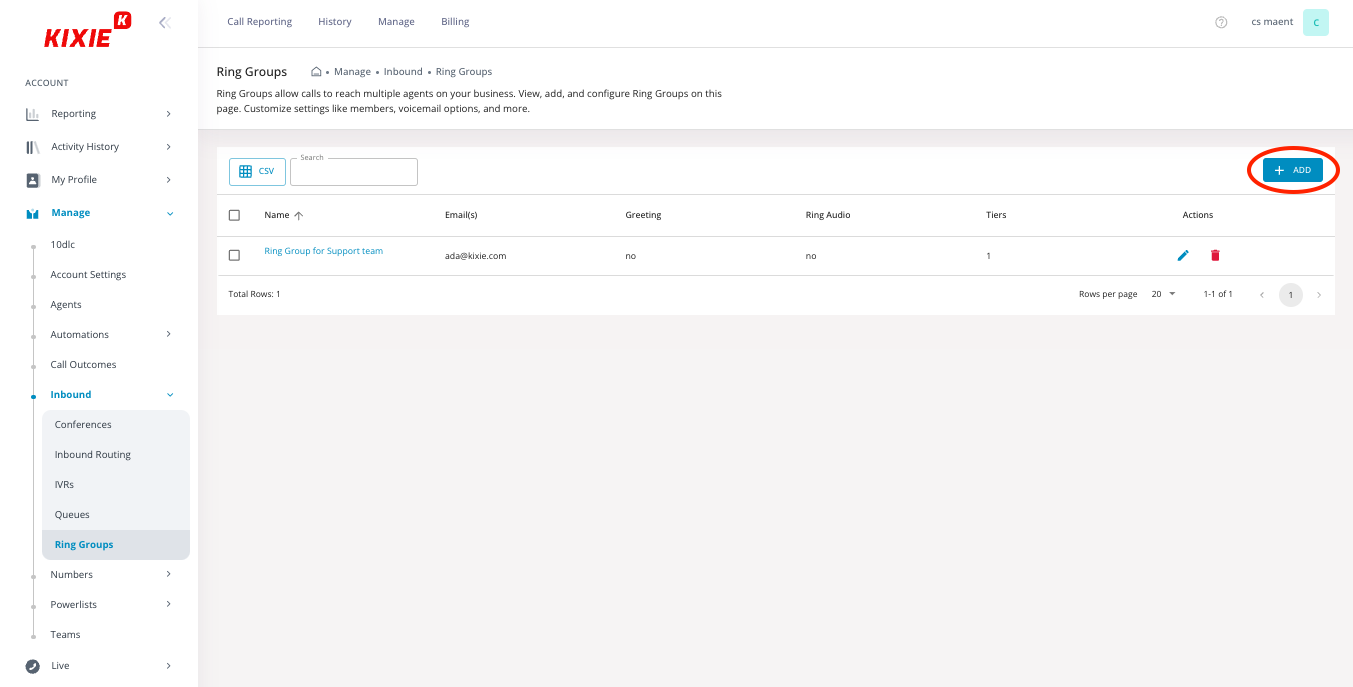This screenshot has width=1353, height=687.
Task: Click the Live phone icon
Action: coord(32,666)
